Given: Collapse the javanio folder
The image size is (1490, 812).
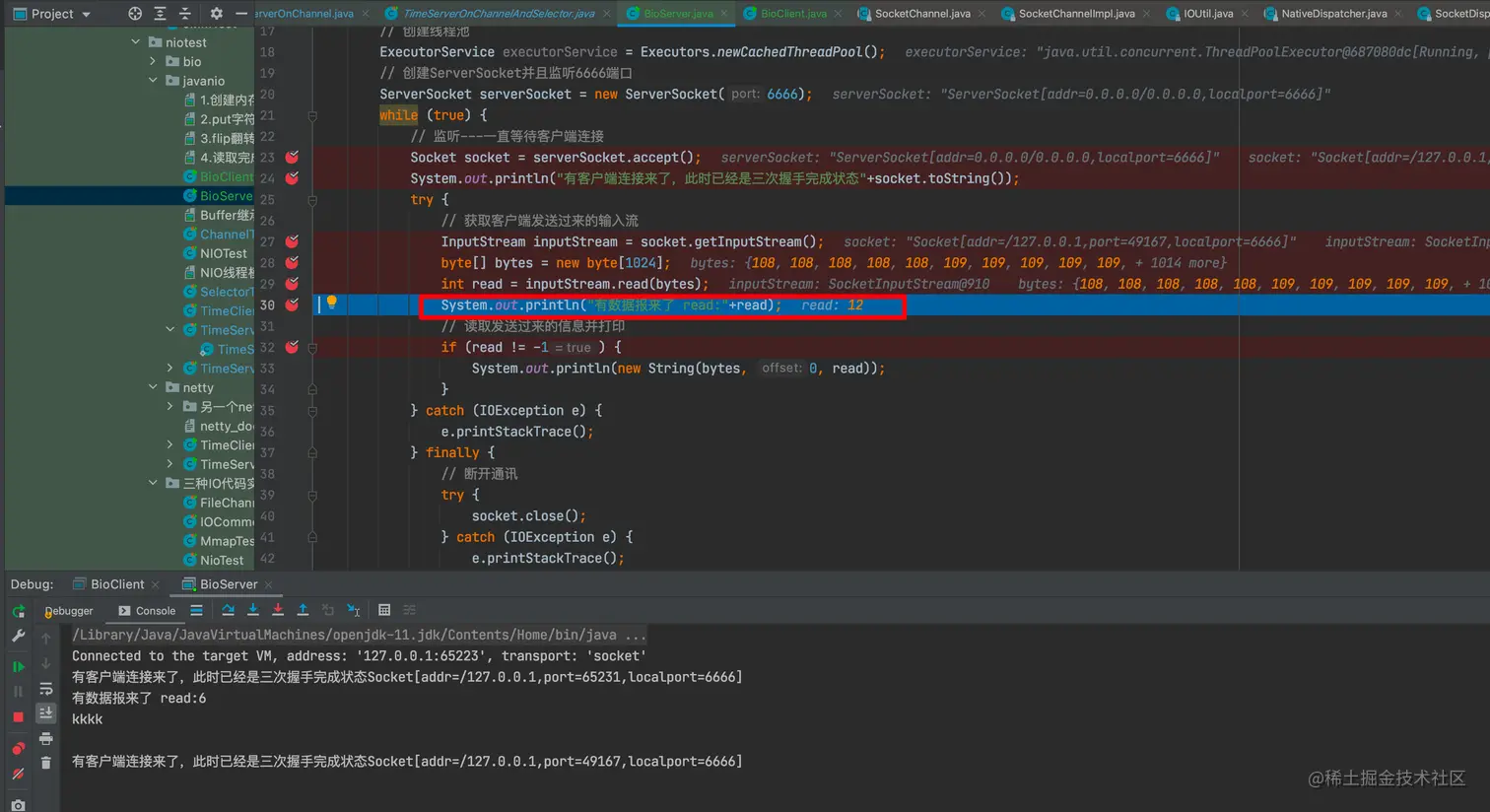Looking at the screenshot, I should [x=153, y=81].
